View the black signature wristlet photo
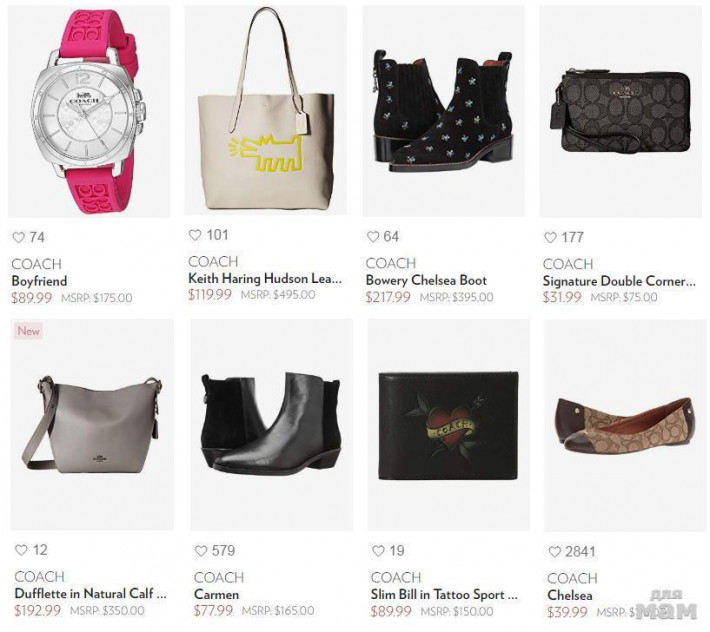This screenshot has height=632, width=710. tap(621, 111)
